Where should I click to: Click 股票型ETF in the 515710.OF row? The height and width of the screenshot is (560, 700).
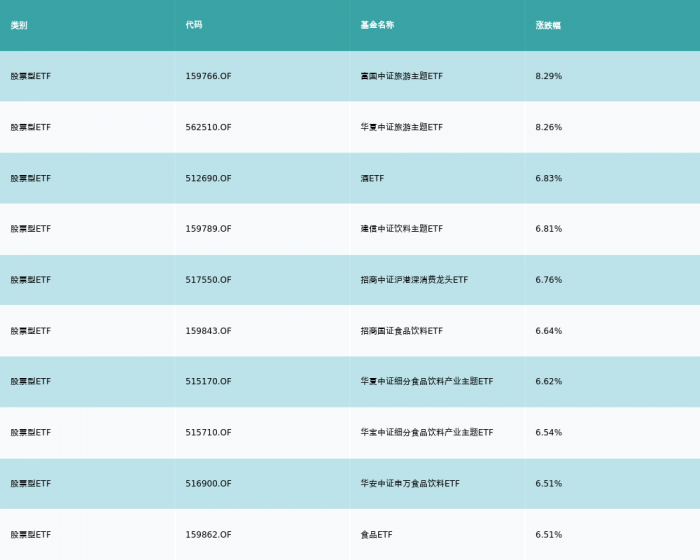(31, 433)
